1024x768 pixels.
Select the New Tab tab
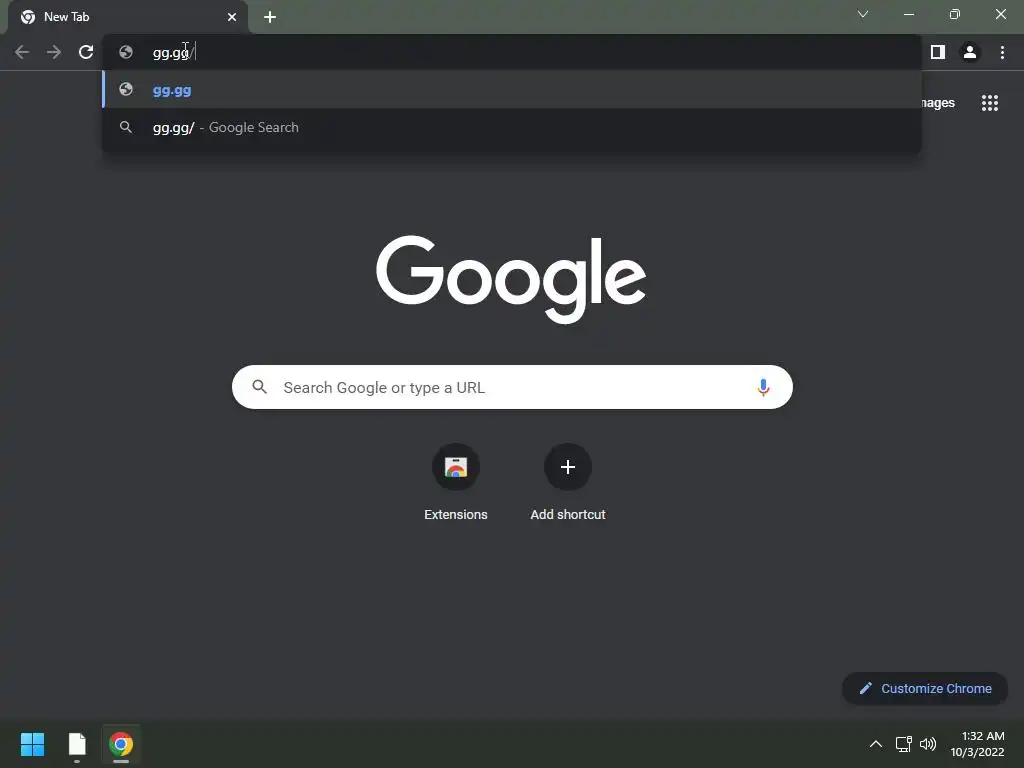tap(127, 17)
